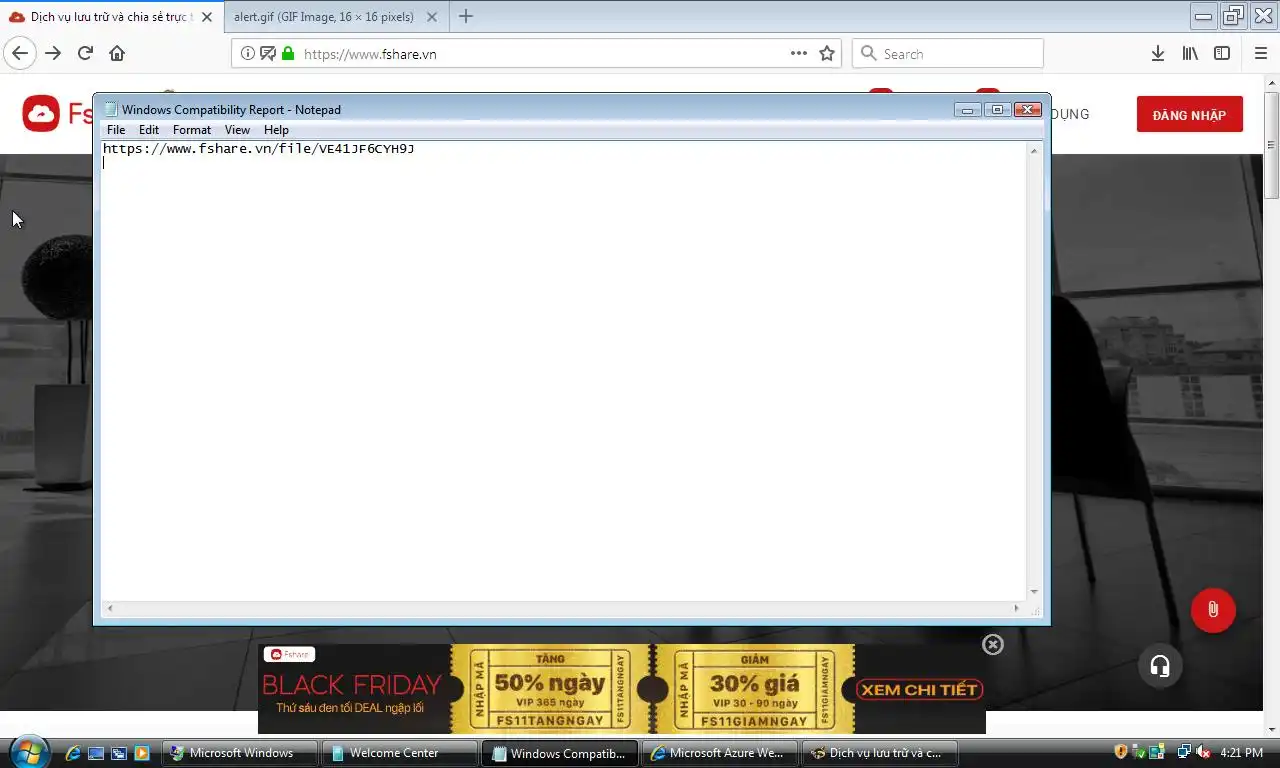Click the fshare.vn link text in Notepad
This screenshot has height=768, width=1280.
(259, 149)
